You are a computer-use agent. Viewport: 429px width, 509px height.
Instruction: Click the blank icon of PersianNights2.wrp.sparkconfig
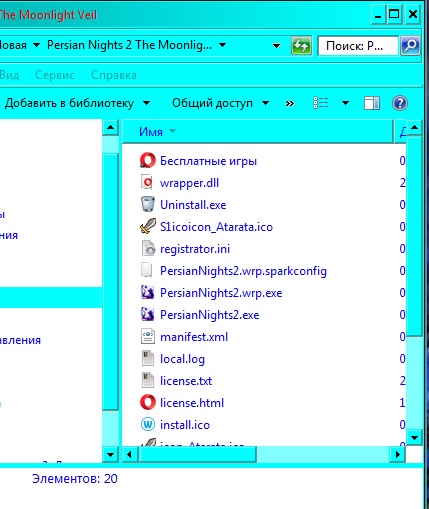[147, 270]
